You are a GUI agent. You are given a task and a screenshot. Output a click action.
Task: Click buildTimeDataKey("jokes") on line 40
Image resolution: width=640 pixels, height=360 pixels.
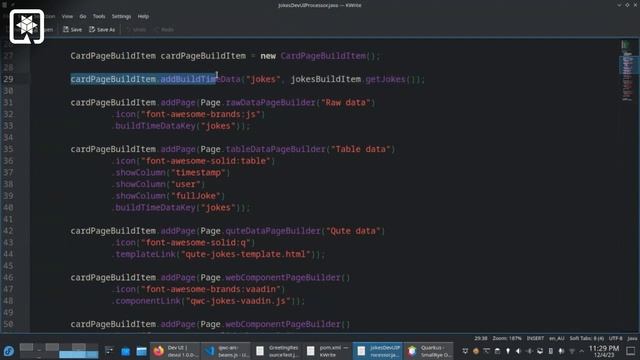coord(179,207)
